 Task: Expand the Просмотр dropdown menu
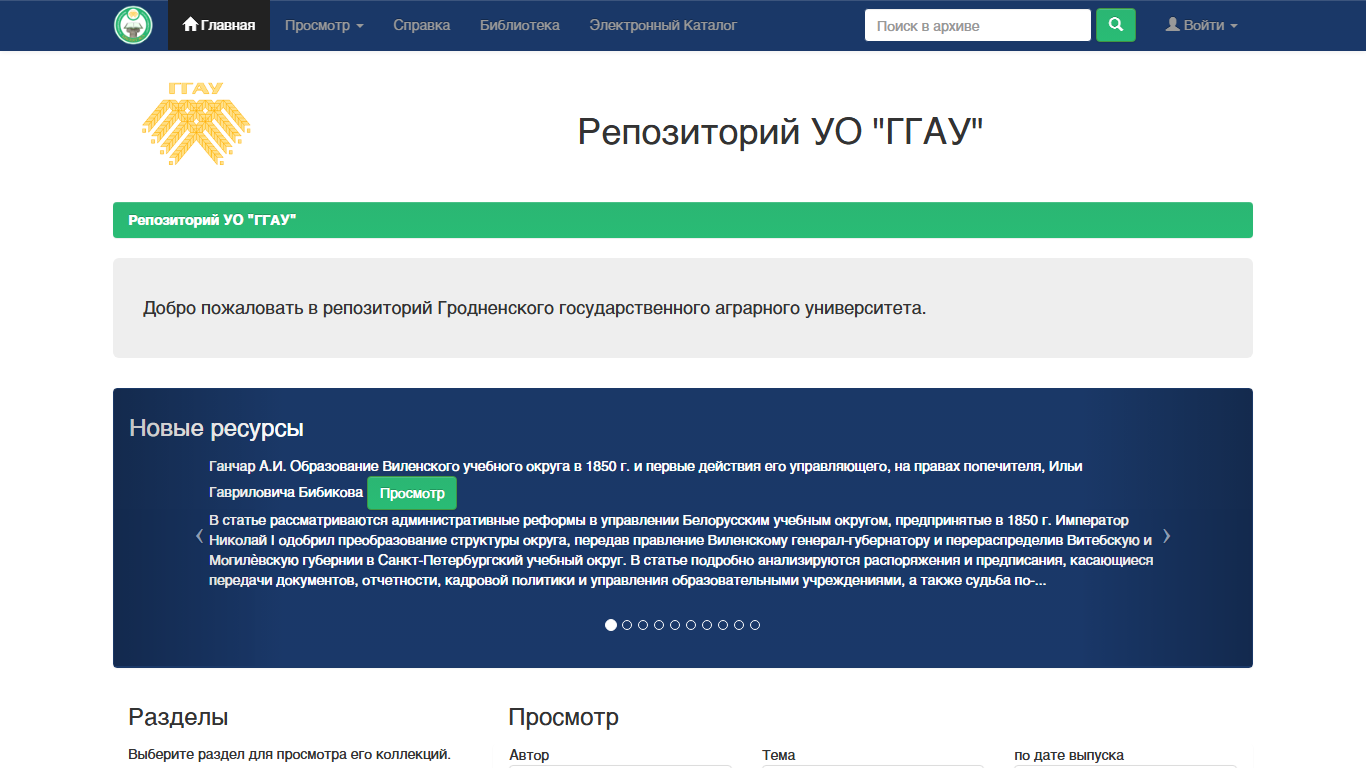pos(324,25)
